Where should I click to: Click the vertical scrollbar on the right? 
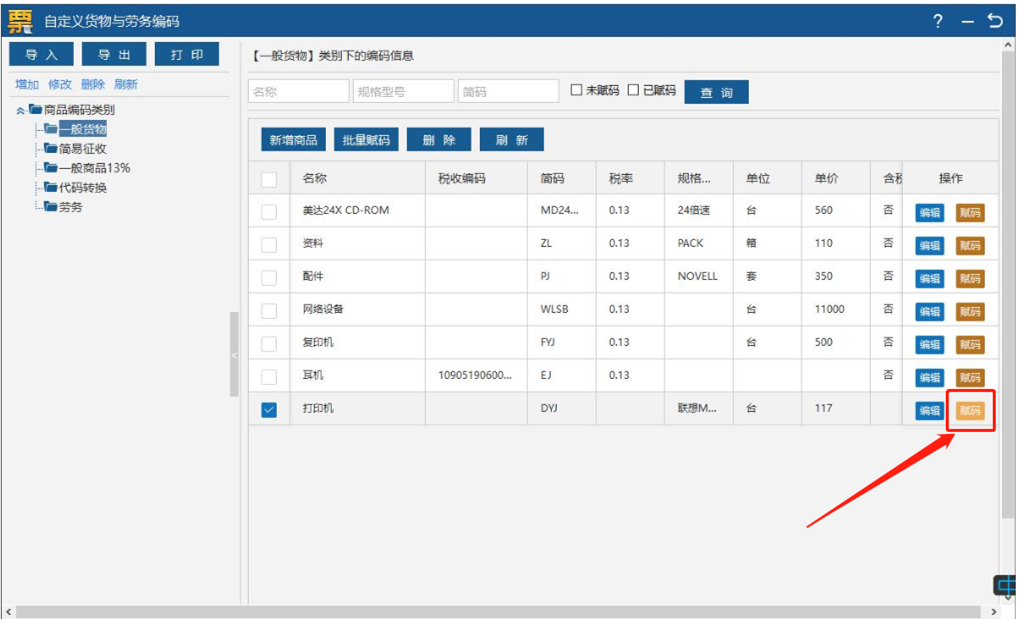click(x=1007, y=300)
